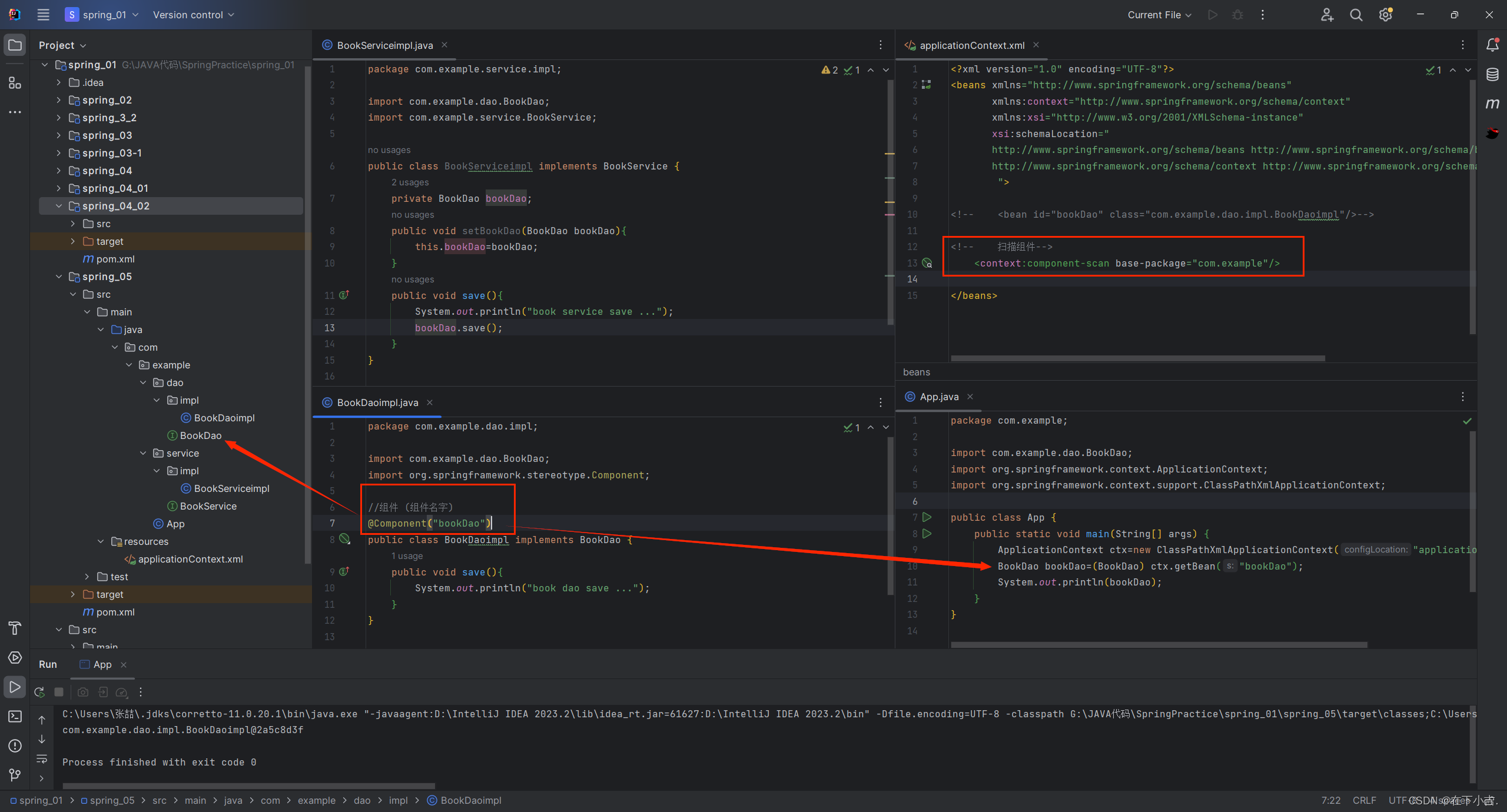This screenshot has width=1507, height=812.
Task: Close the App run tab
Action: (124, 665)
